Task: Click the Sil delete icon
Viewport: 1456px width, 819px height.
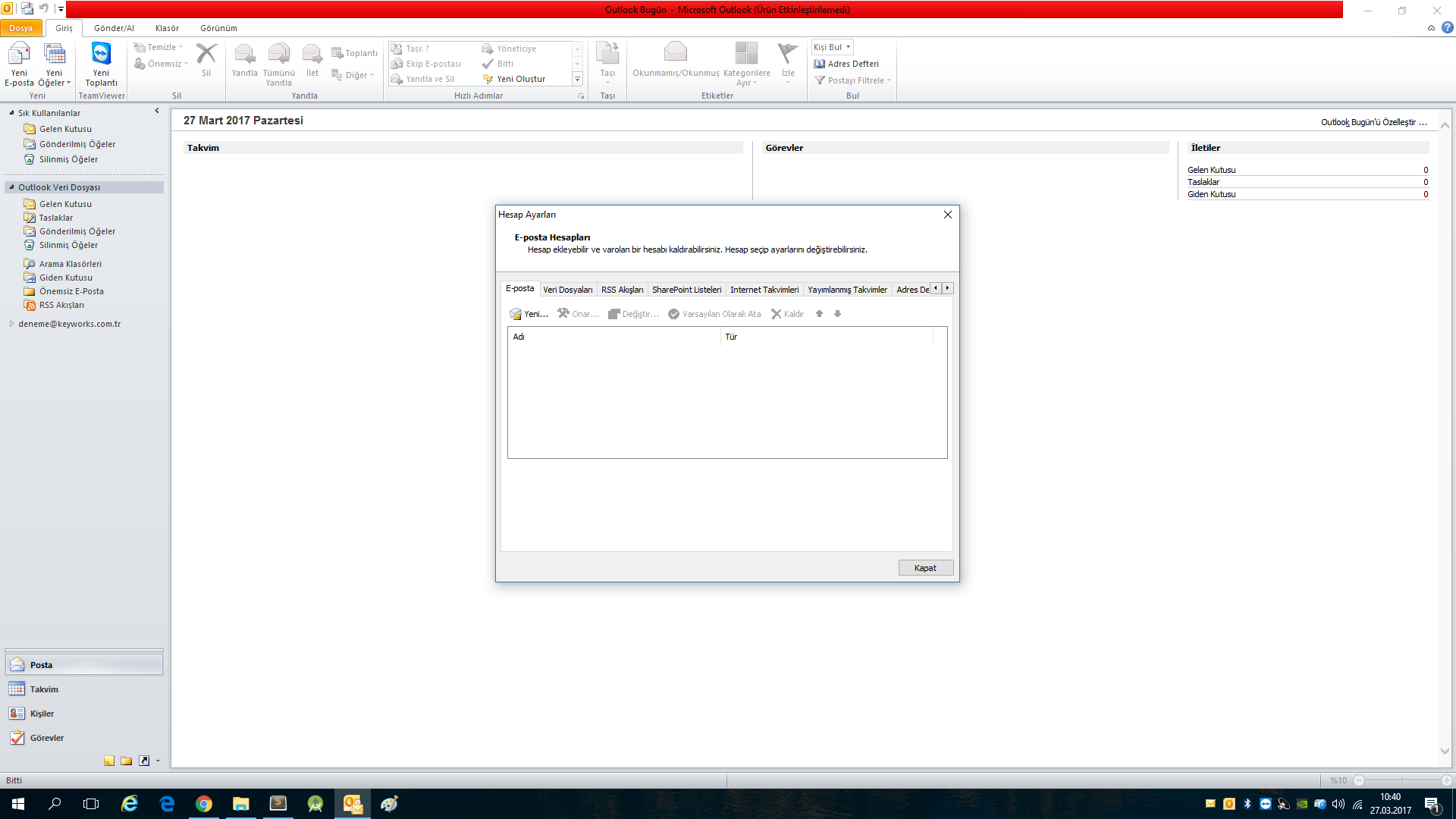Action: [206, 60]
